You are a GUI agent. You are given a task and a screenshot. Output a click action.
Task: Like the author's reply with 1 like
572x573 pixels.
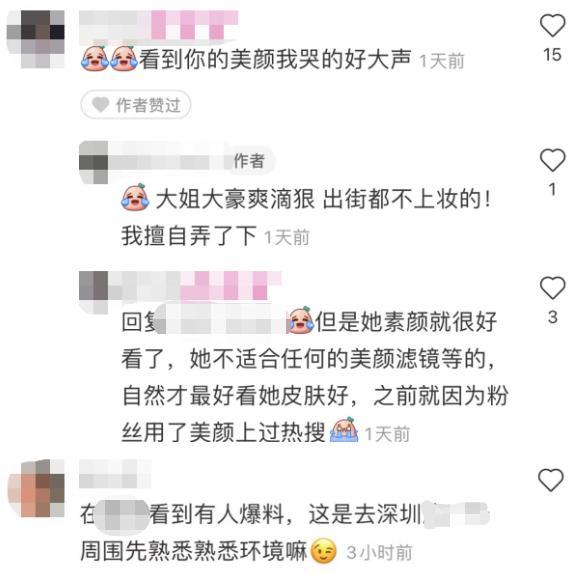[552, 160]
